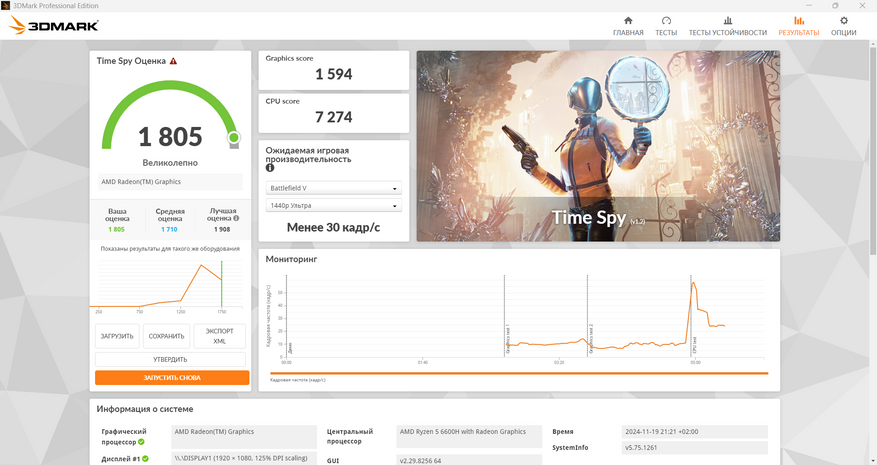
Task: Click the Graphics test 1 marker in chart
Action: (508, 339)
